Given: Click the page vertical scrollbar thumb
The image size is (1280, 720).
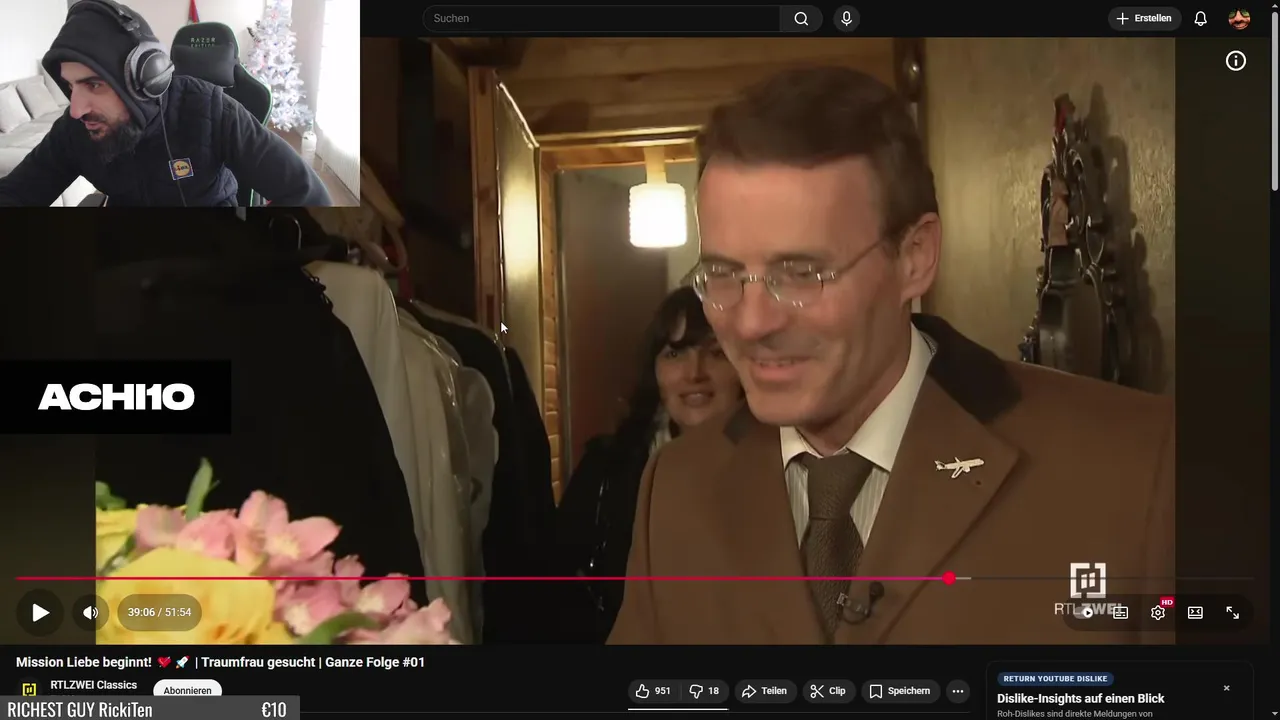Looking at the screenshot, I should (1274, 100).
